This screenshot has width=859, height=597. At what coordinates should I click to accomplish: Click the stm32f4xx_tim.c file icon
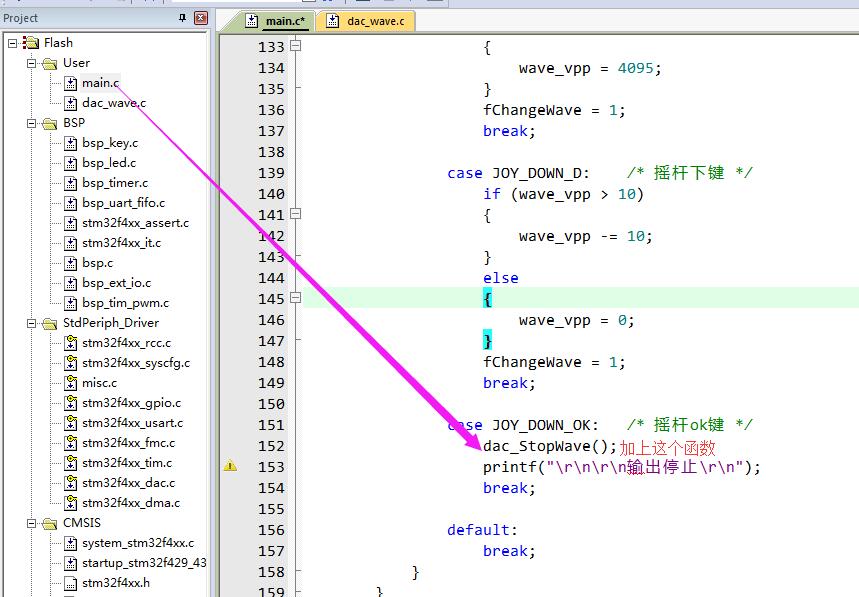point(70,463)
